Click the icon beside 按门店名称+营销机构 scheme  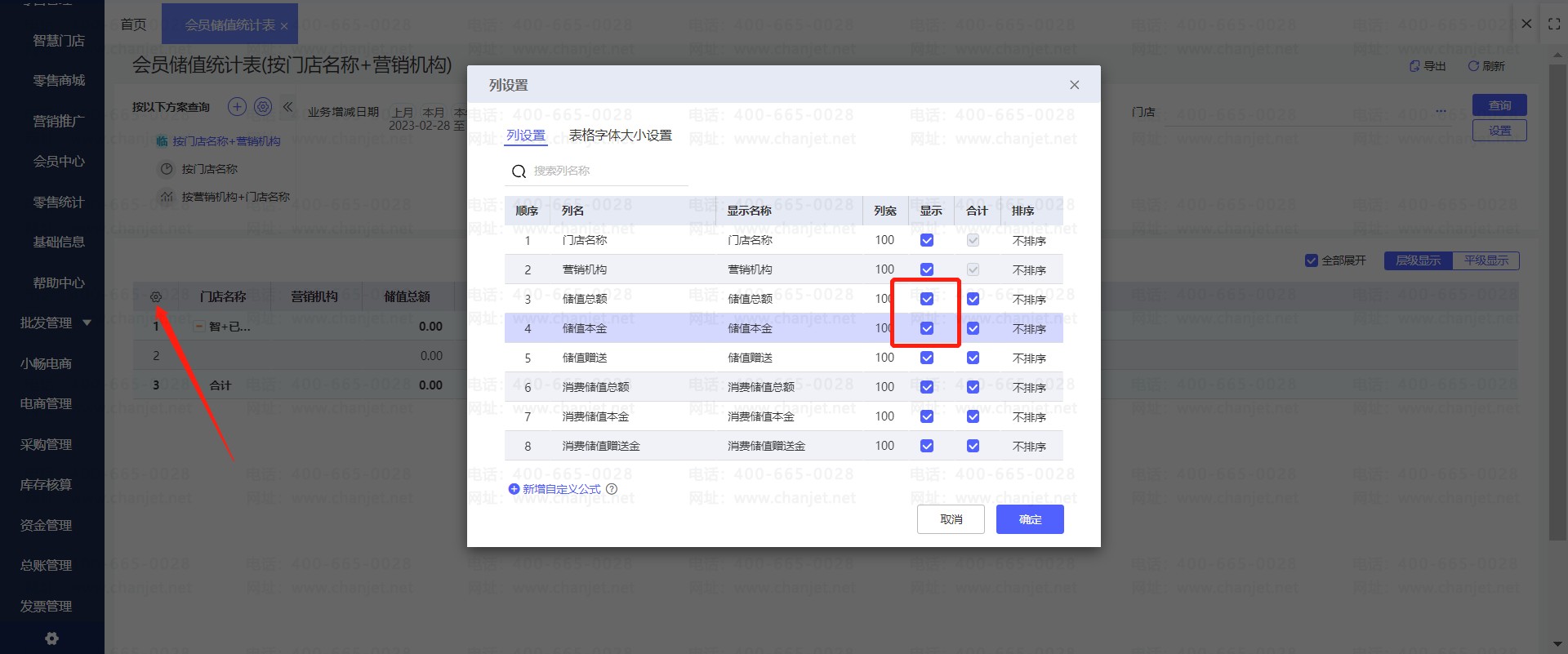coord(162,141)
